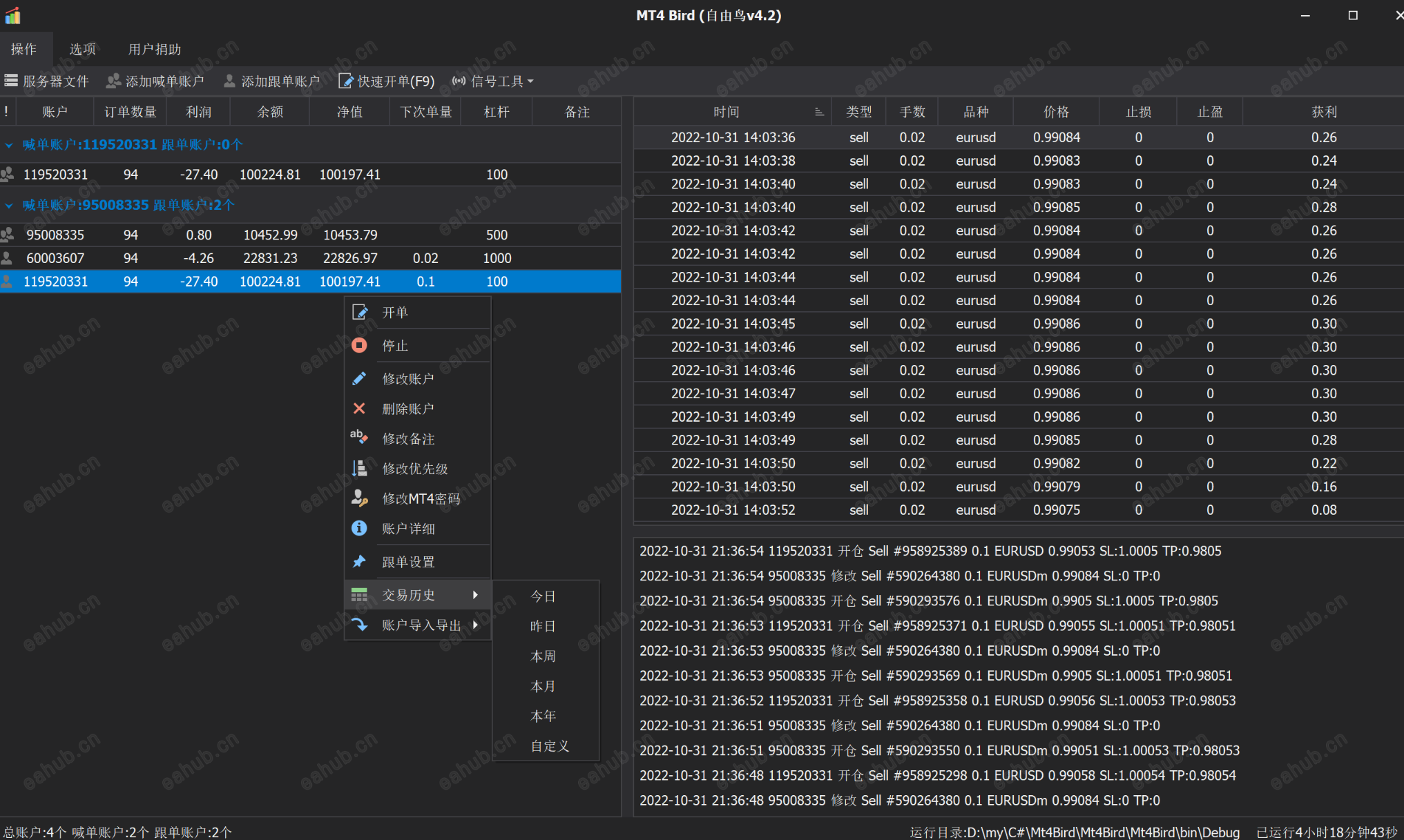The height and width of the screenshot is (840, 1404).
Task: Open the 选项 menu
Action: point(83,49)
